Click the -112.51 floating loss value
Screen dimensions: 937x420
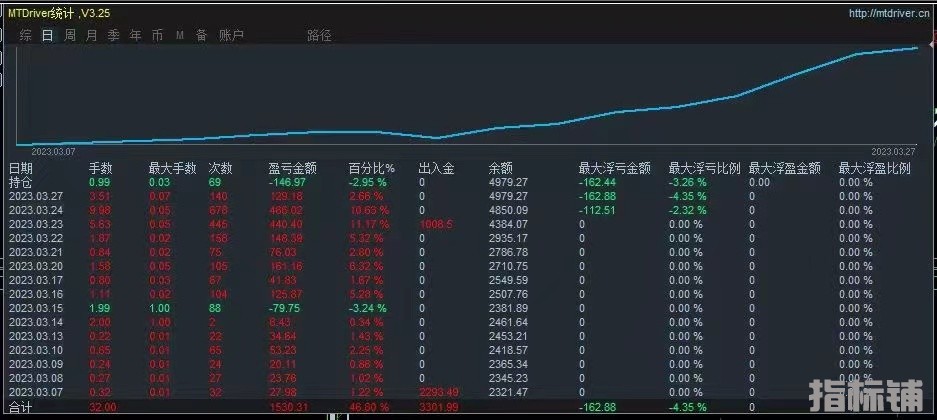598,210
